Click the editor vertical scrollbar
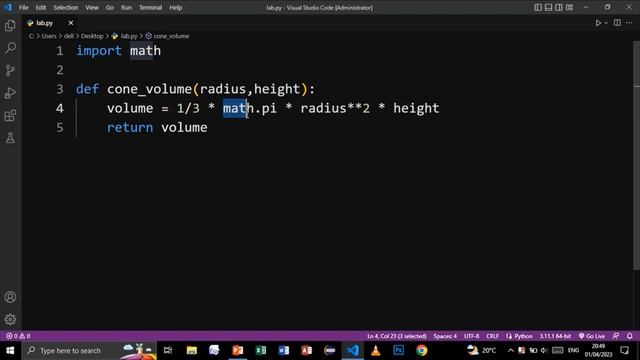640x360 pixels. [x=636, y=155]
